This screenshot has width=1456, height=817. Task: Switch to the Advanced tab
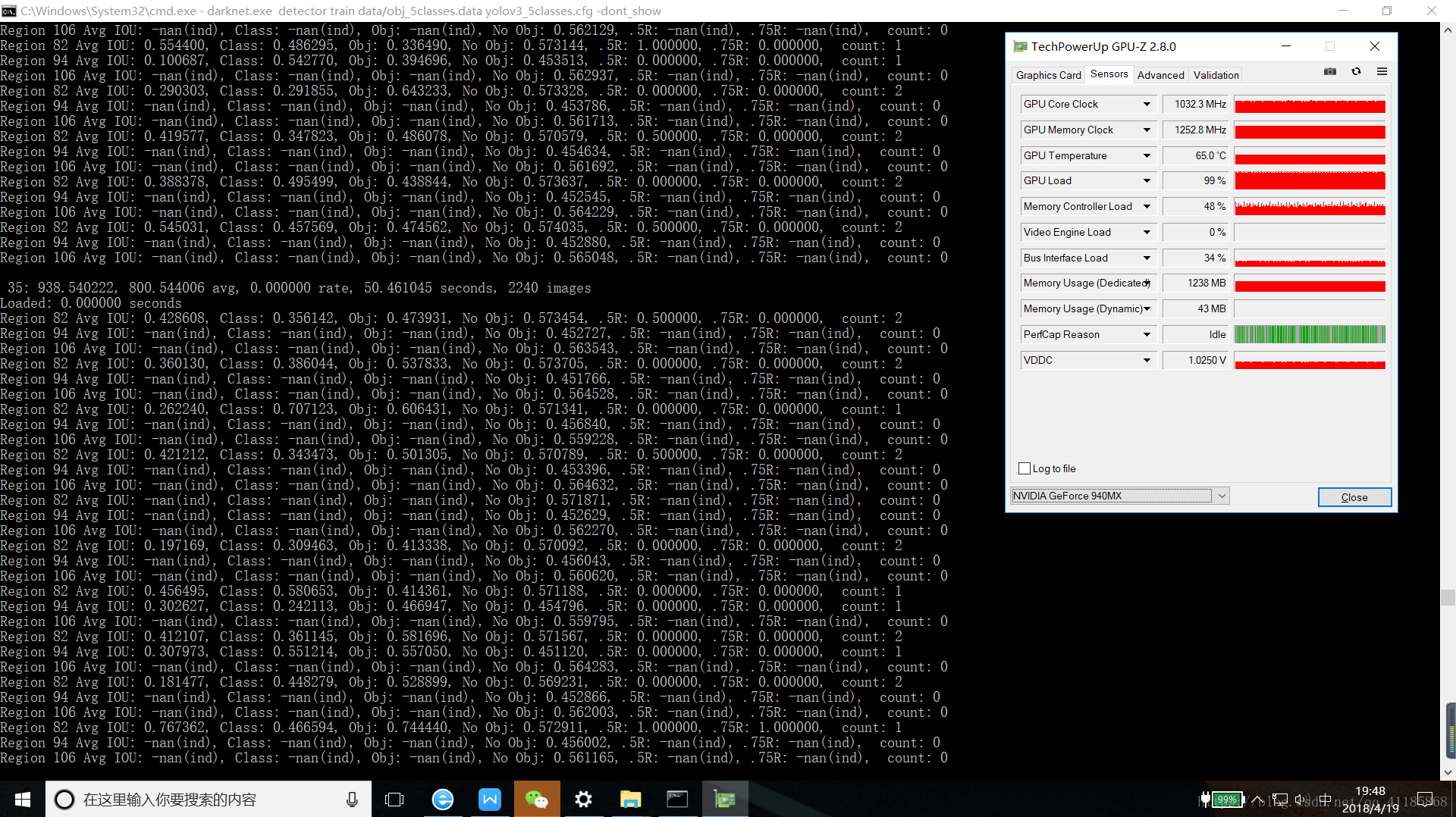tap(1160, 75)
